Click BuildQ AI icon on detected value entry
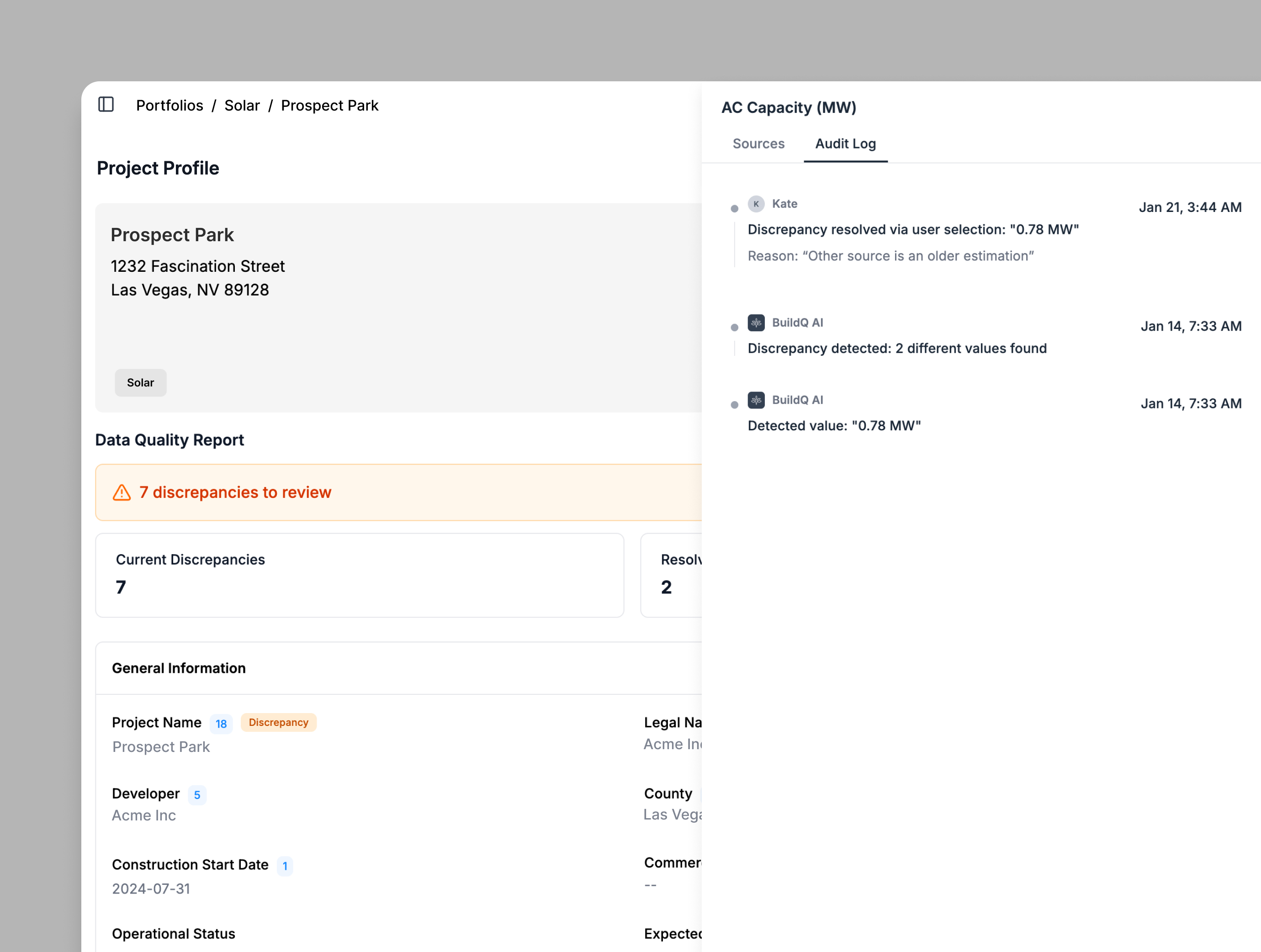 click(x=756, y=400)
